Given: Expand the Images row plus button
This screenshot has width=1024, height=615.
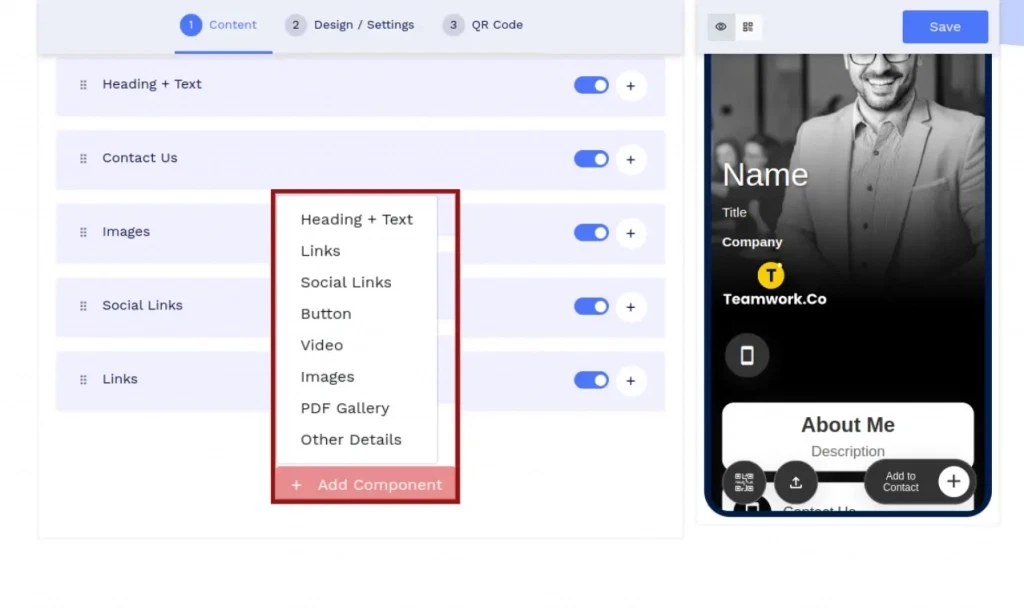Looking at the screenshot, I should [630, 233].
